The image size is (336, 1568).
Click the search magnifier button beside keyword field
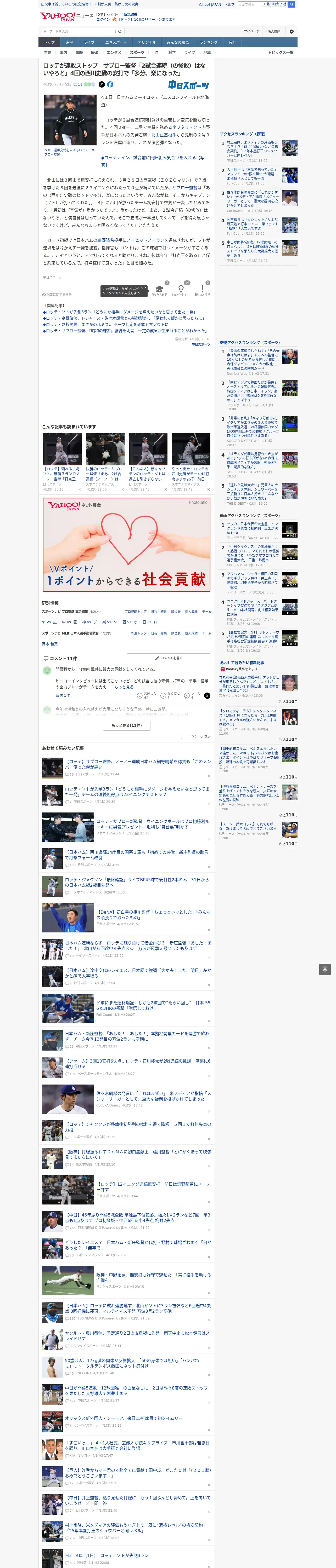120,32
